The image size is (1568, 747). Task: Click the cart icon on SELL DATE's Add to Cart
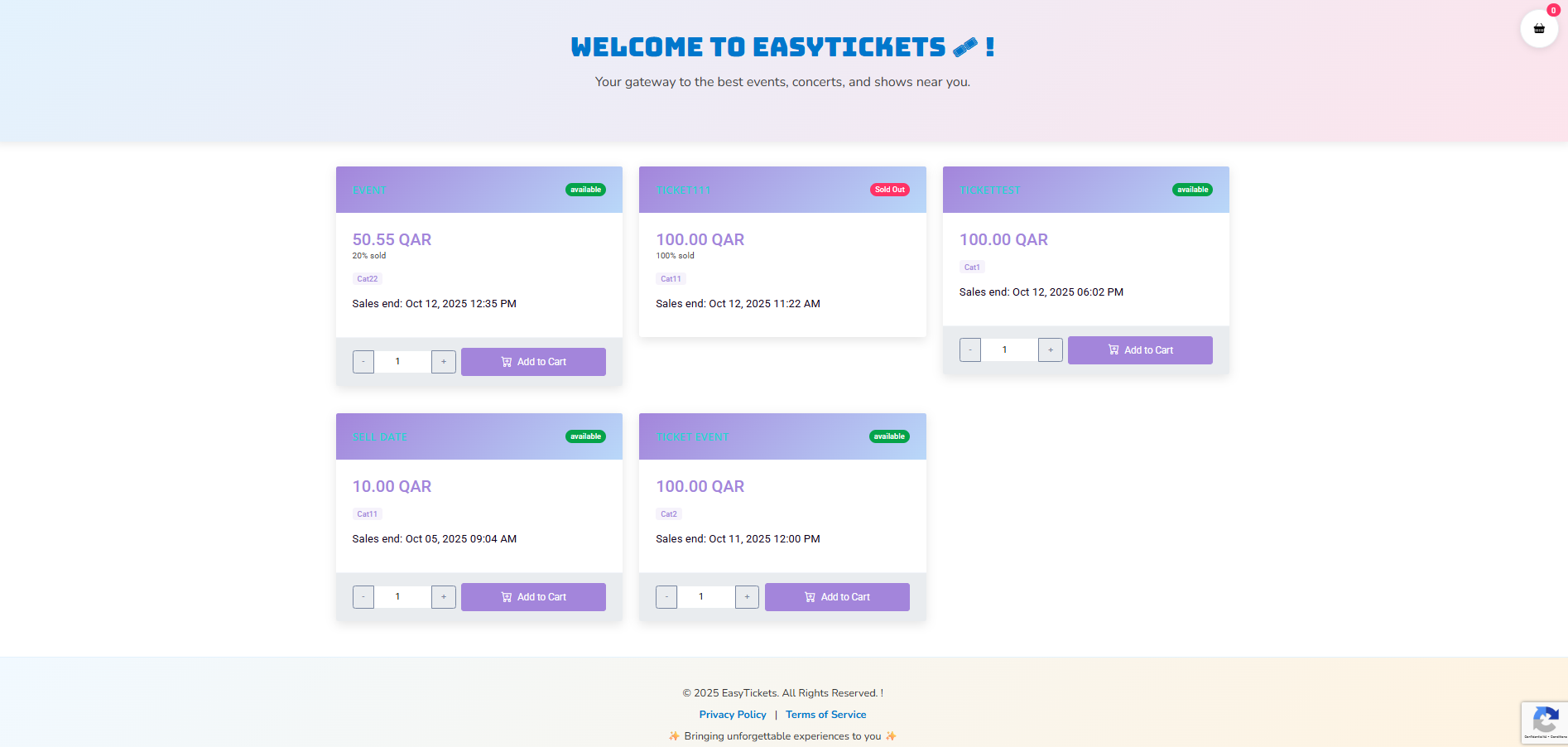pyautogui.click(x=506, y=597)
